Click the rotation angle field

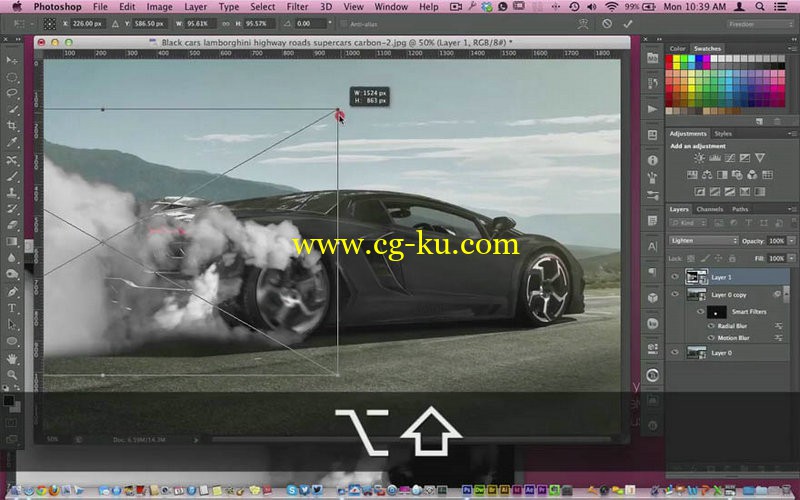click(x=310, y=24)
